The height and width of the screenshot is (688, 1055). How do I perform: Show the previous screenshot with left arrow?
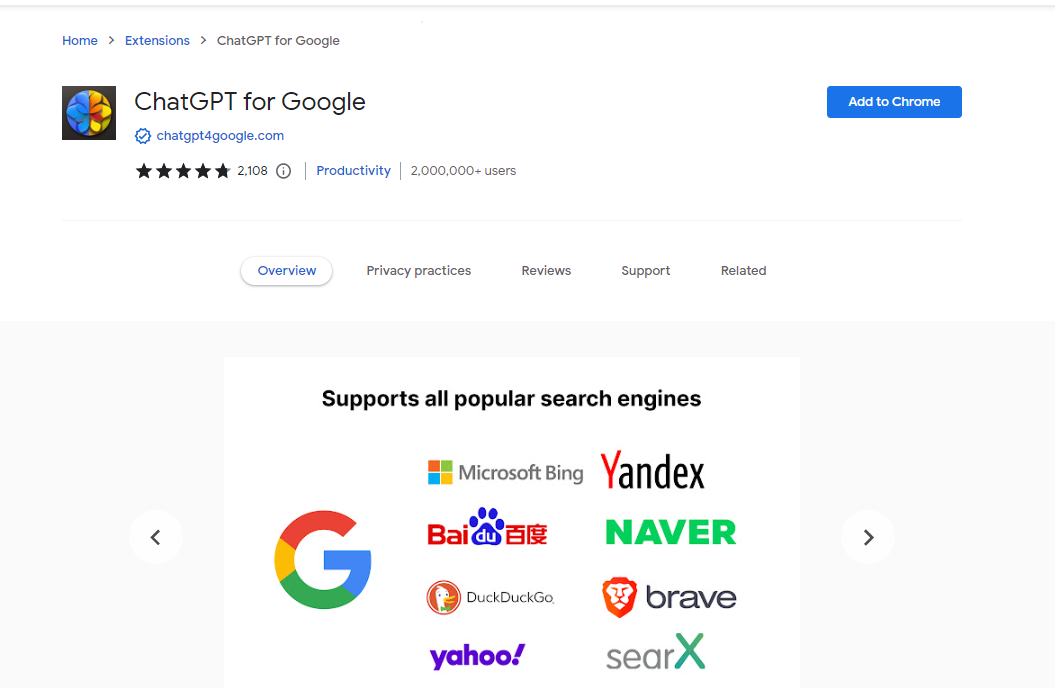pyautogui.click(x=156, y=537)
